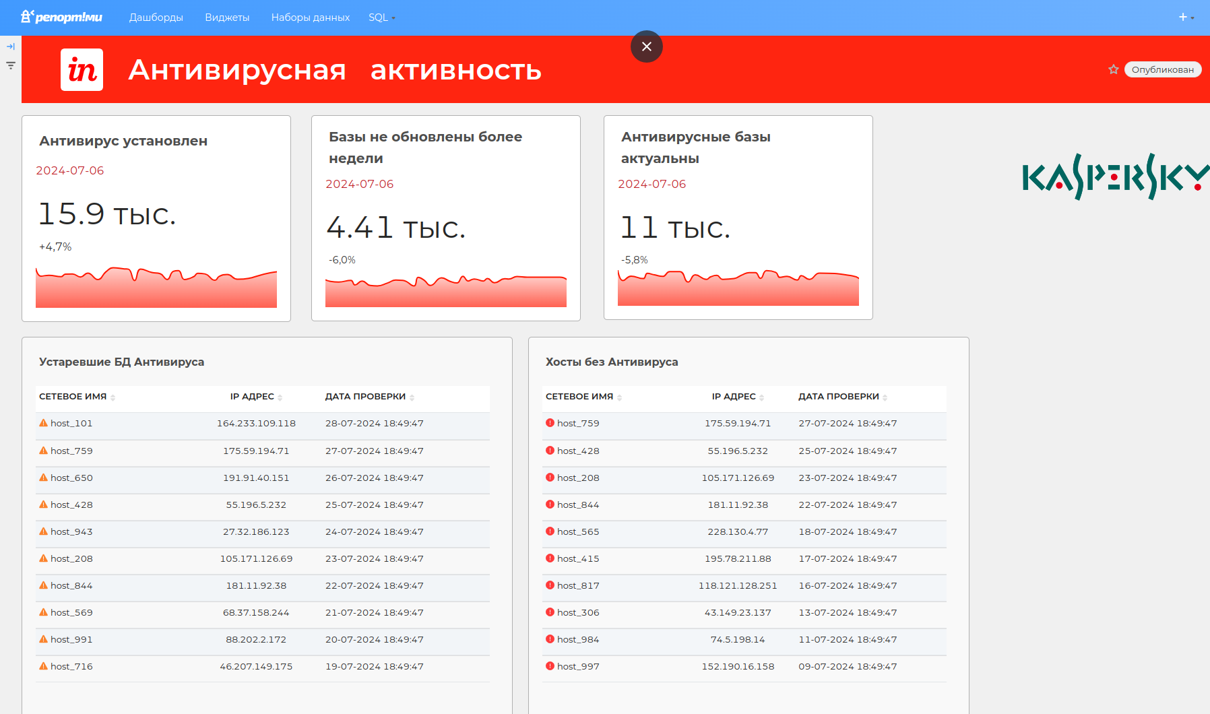
Task: Open the Виджеты menu item
Action: pyautogui.click(x=227, y=17)
